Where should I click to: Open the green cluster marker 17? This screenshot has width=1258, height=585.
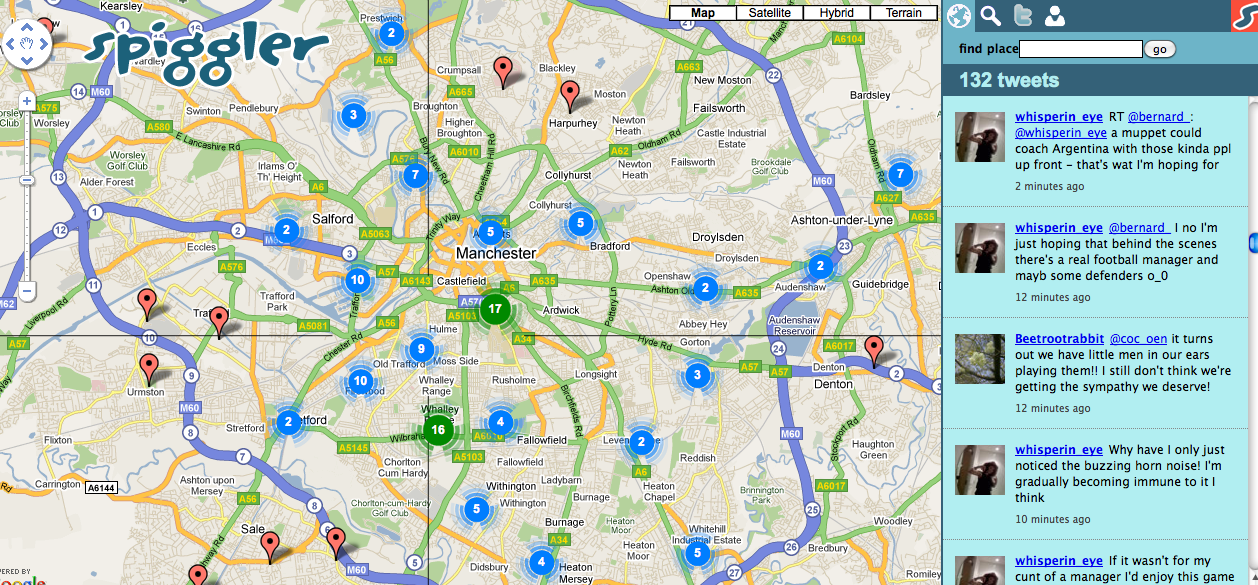494,309
